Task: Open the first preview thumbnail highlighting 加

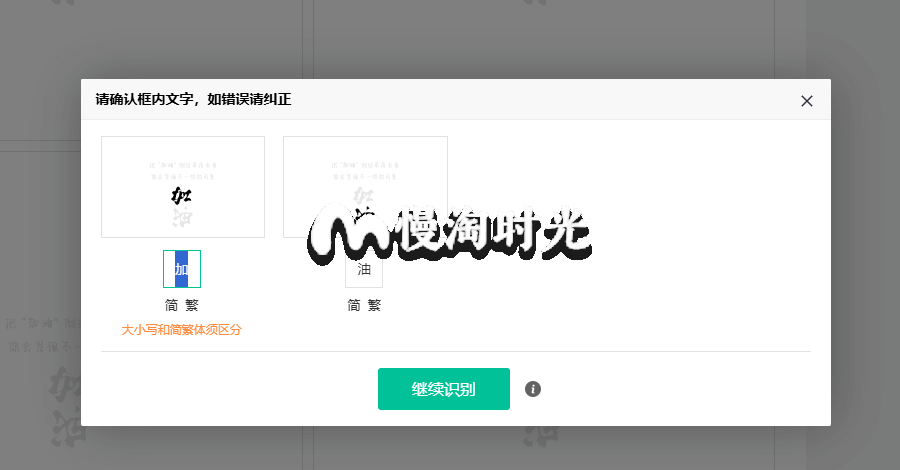Action: (183, 187)
